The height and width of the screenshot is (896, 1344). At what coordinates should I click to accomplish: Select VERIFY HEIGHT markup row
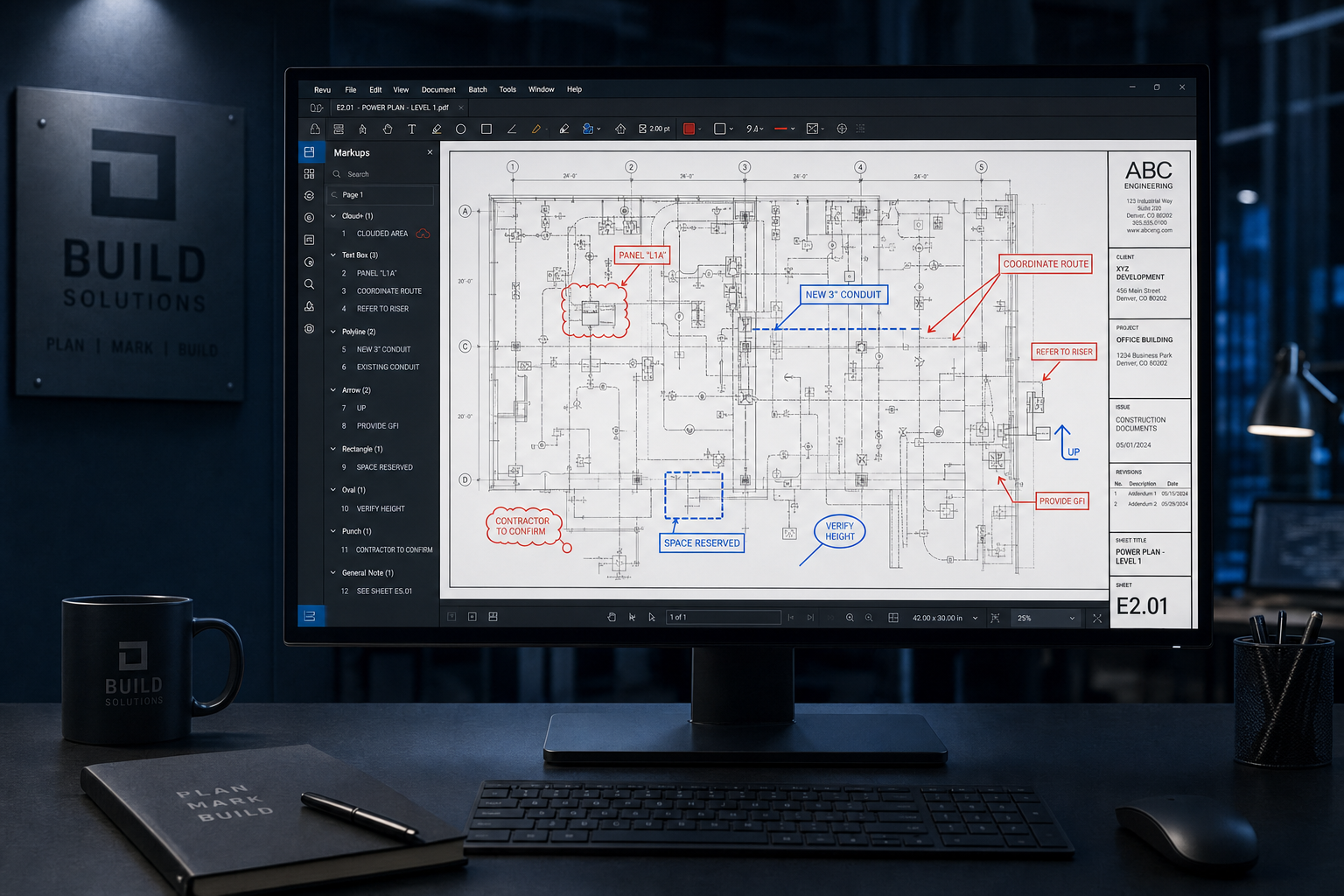click(x=383, y=508)
